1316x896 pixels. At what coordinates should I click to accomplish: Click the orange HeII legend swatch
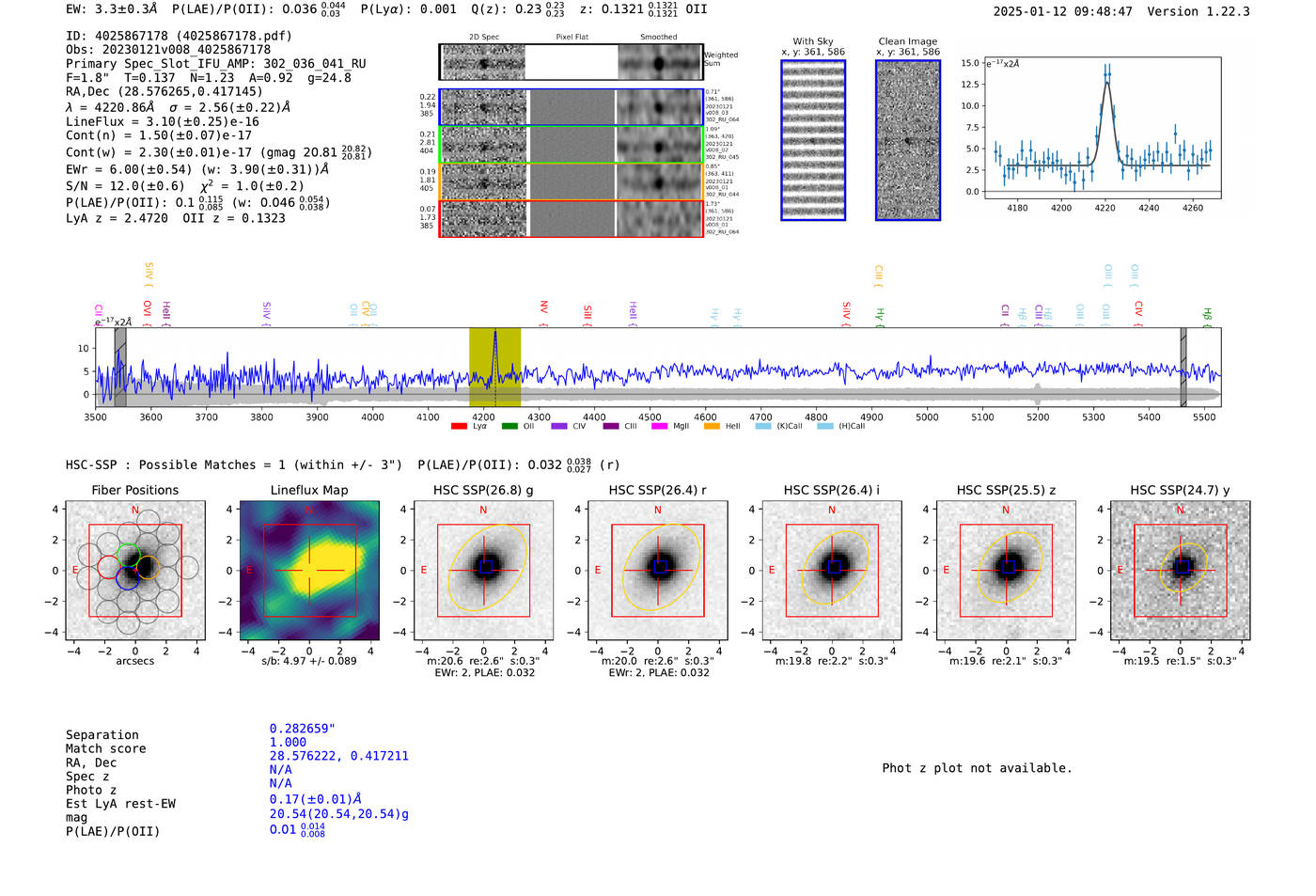712,426
